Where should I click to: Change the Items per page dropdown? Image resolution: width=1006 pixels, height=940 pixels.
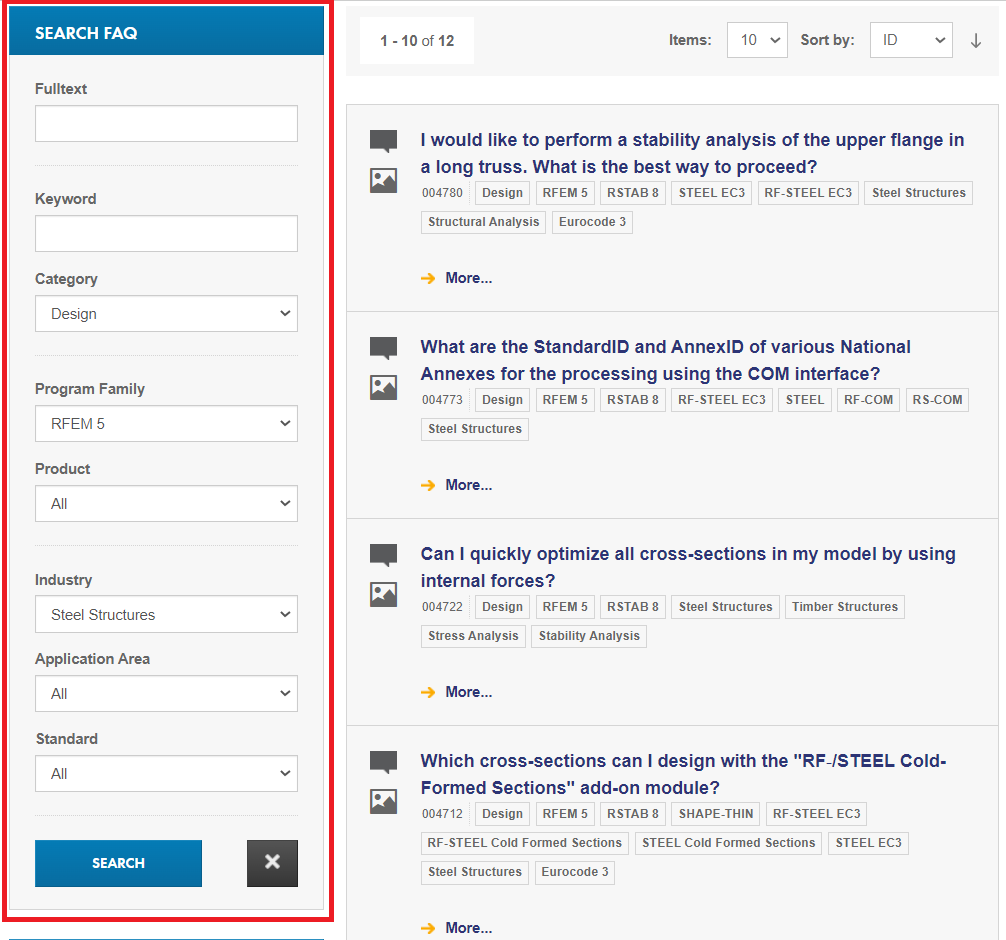(x=757, y=40)
